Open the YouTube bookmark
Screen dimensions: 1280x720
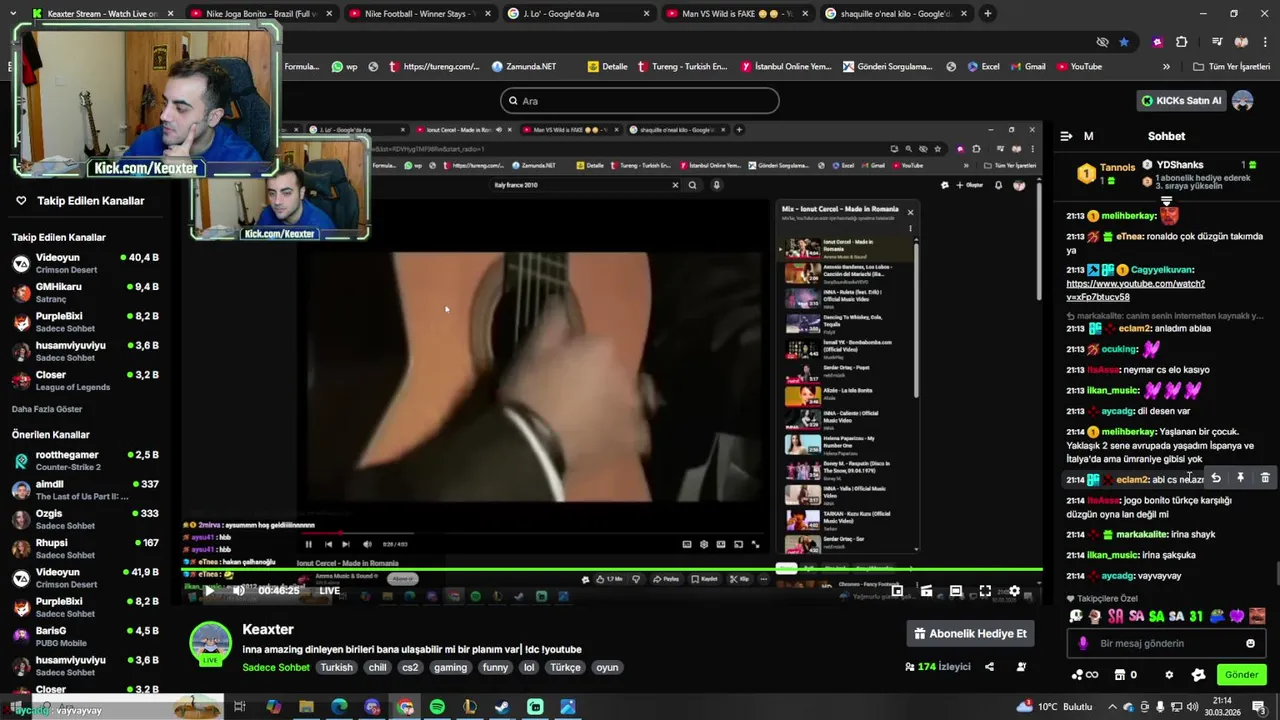1078,67
